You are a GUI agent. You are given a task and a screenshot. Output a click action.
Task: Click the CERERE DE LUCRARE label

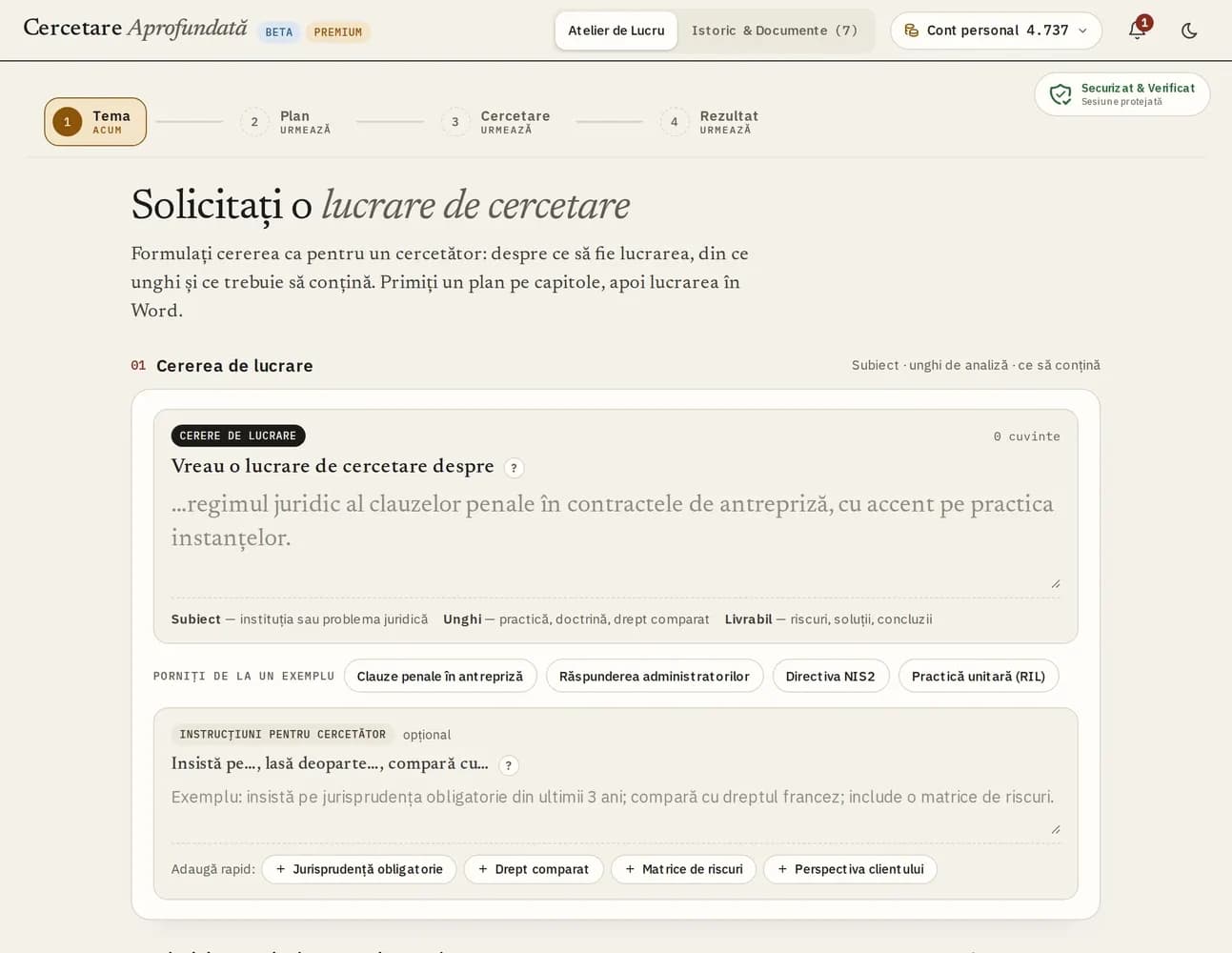tap(238, 436)
